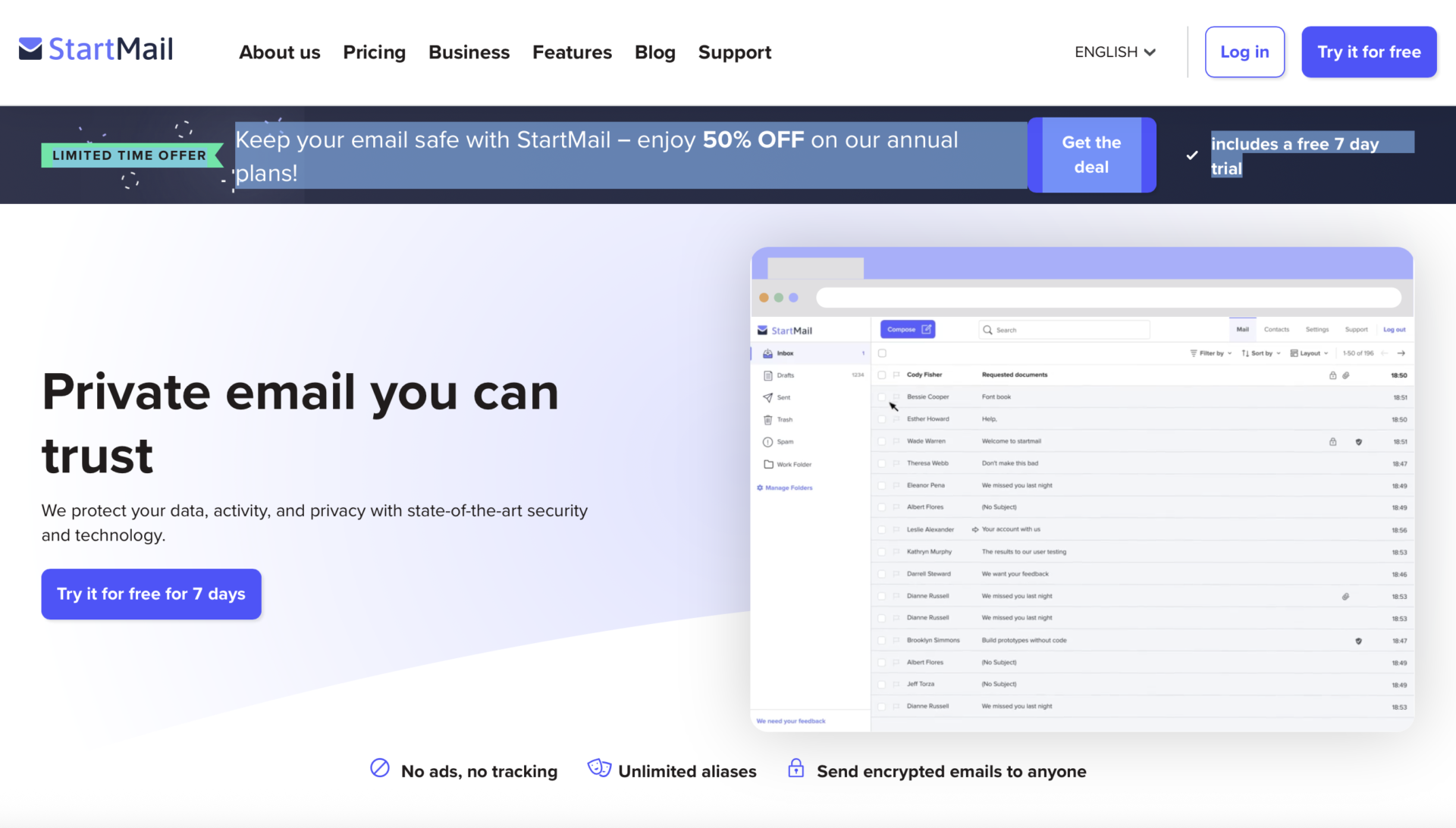Click the lock icon by encrypted emails
This screenshot has width=1456, height=828.
pyautogui.click(x=795, y=768)
